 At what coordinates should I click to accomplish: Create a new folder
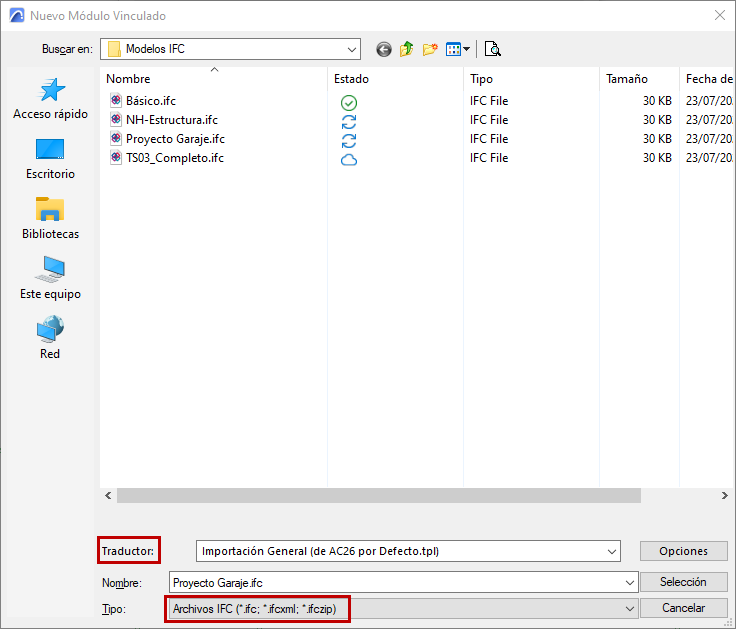point(429,49)
